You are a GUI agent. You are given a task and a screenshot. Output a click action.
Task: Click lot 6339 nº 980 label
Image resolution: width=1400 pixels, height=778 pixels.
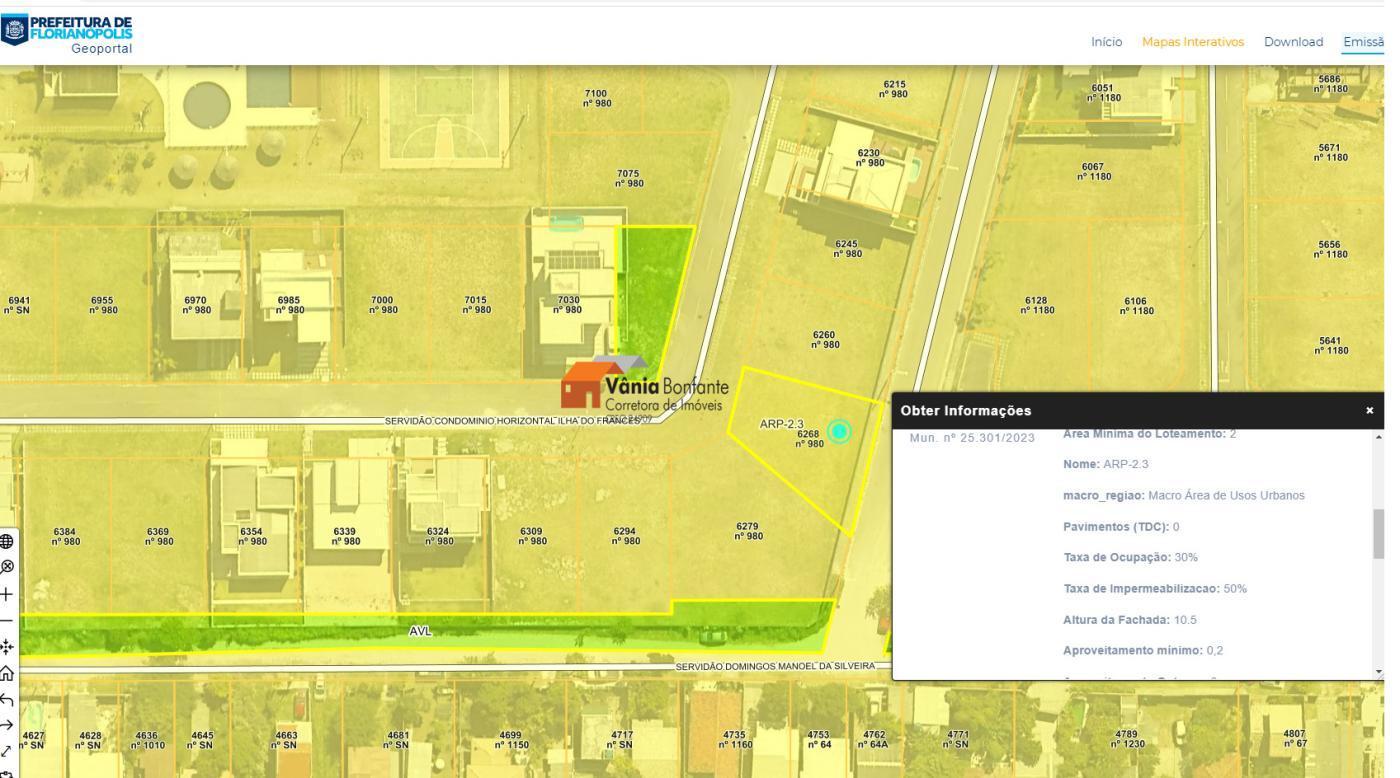tap(346, 536)
